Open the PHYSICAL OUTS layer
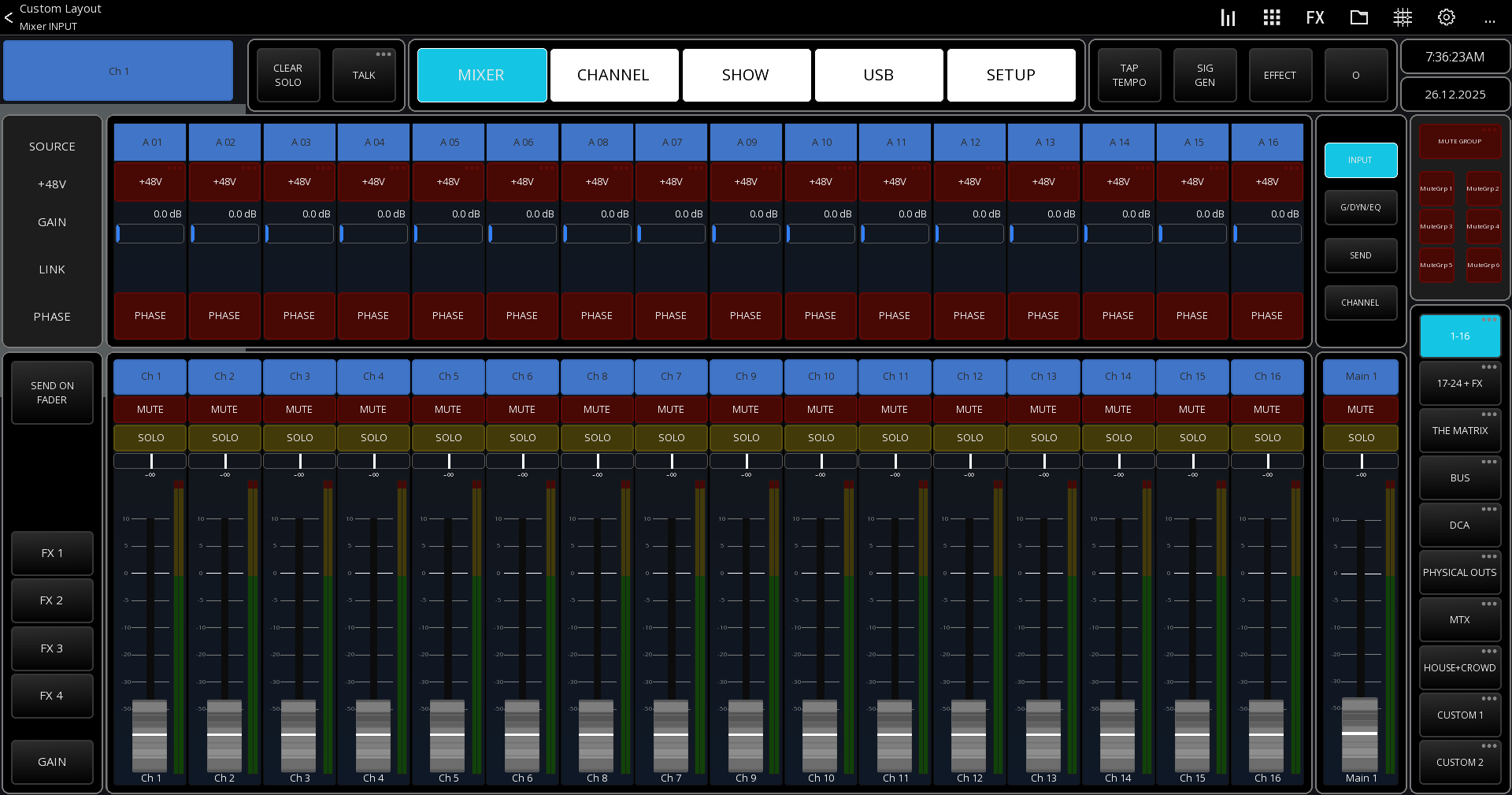This screenshot has width=1512, height=795. 1460,573
